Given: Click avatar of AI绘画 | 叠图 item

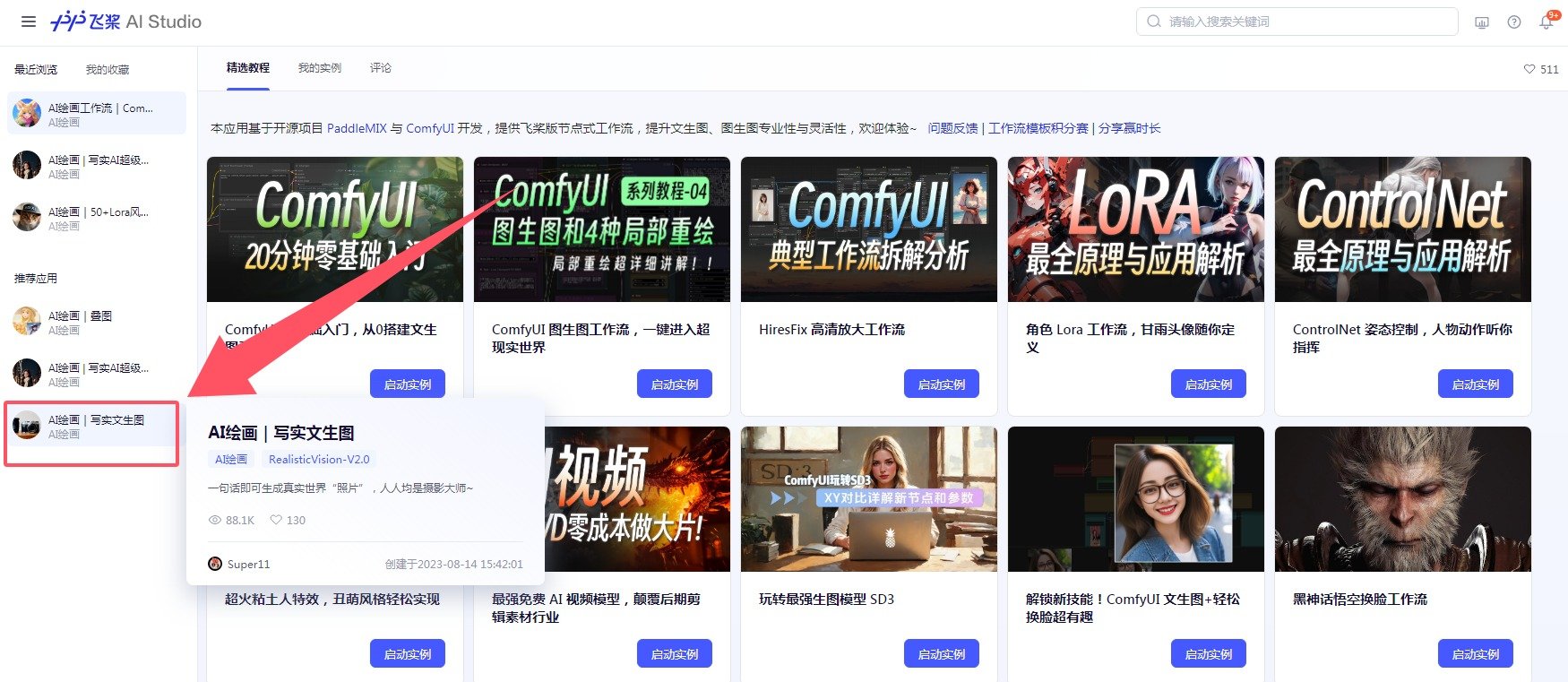Looking at the screenshot, I should pos(27,322).
